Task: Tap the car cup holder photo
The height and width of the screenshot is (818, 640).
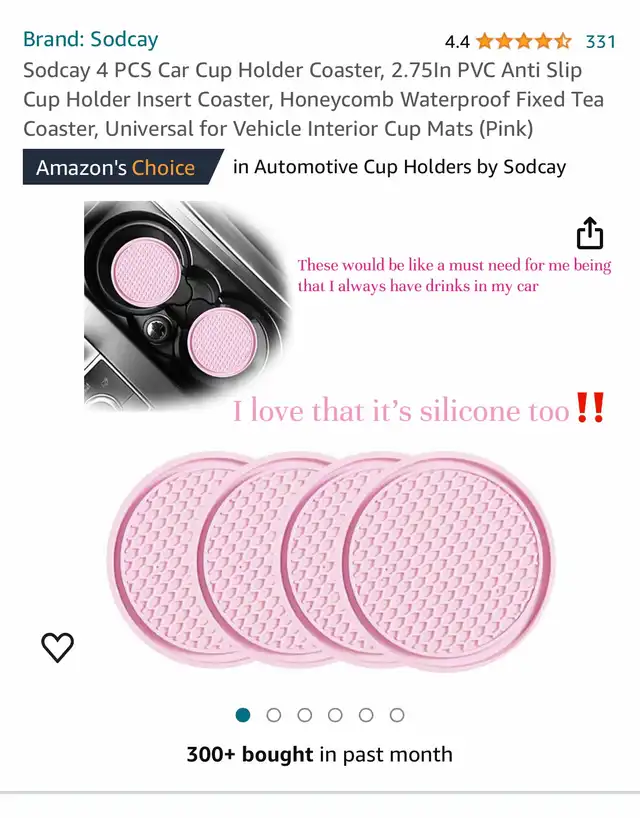Action: point(188,305)
